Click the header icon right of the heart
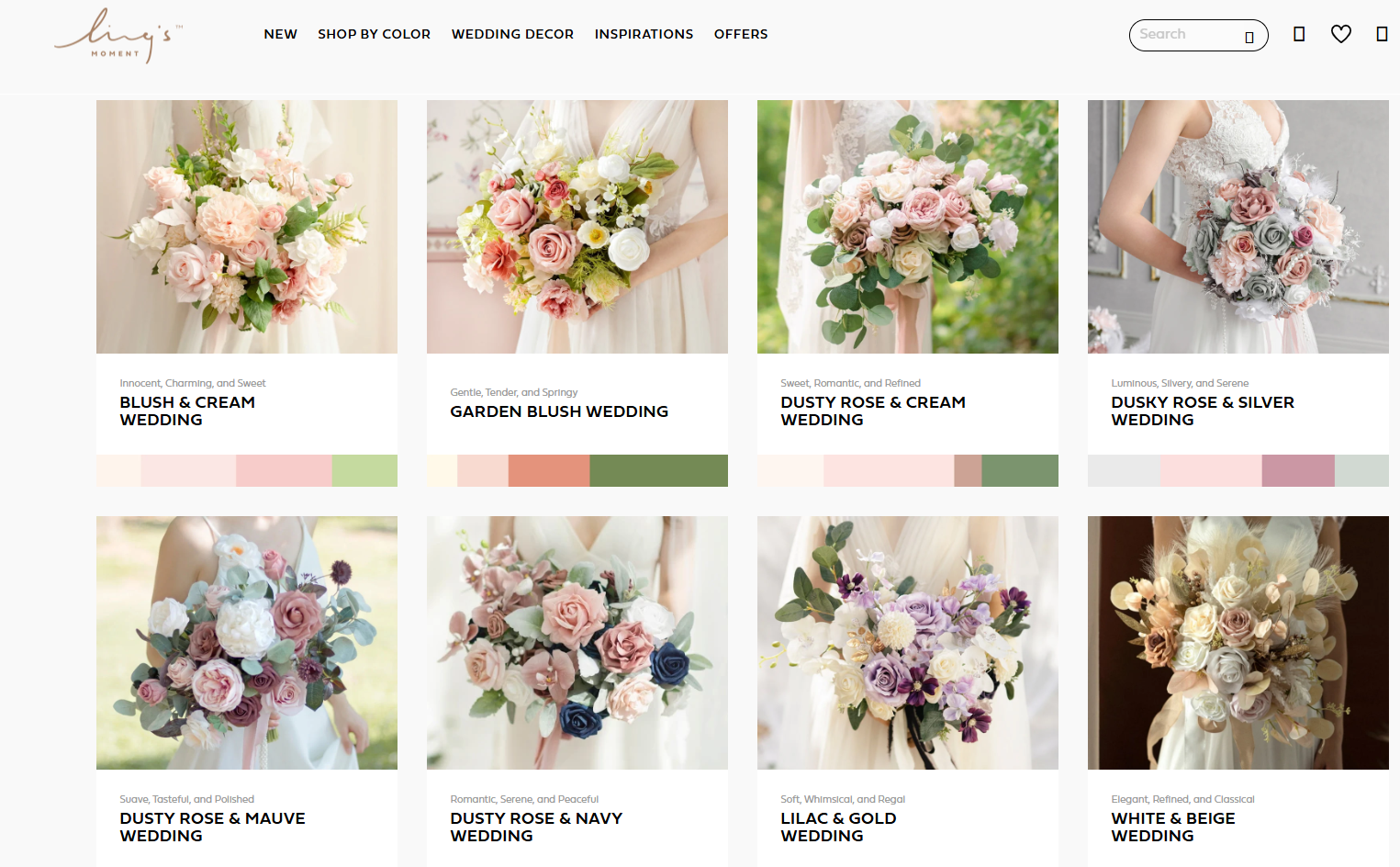The height and width of the screenshot is (867, 1400). click(x=1381, y=34)
